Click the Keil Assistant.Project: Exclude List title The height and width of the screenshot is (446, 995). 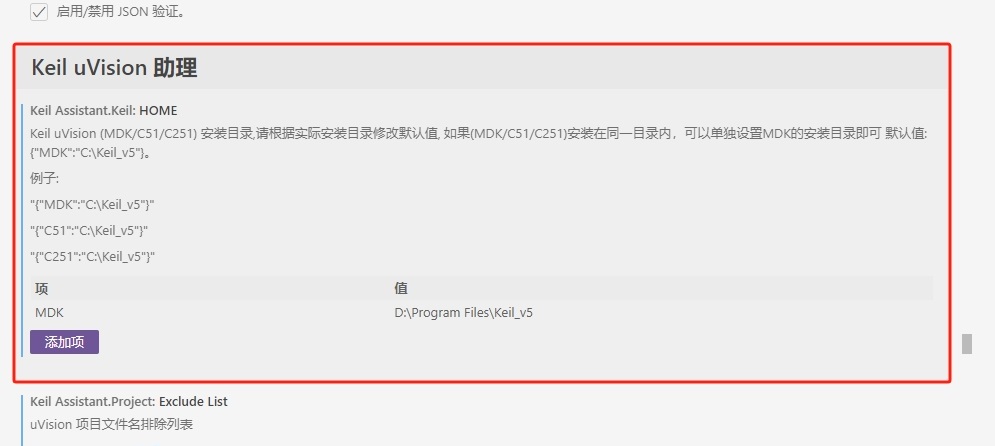pyautogui.click(x=129, y=402)
